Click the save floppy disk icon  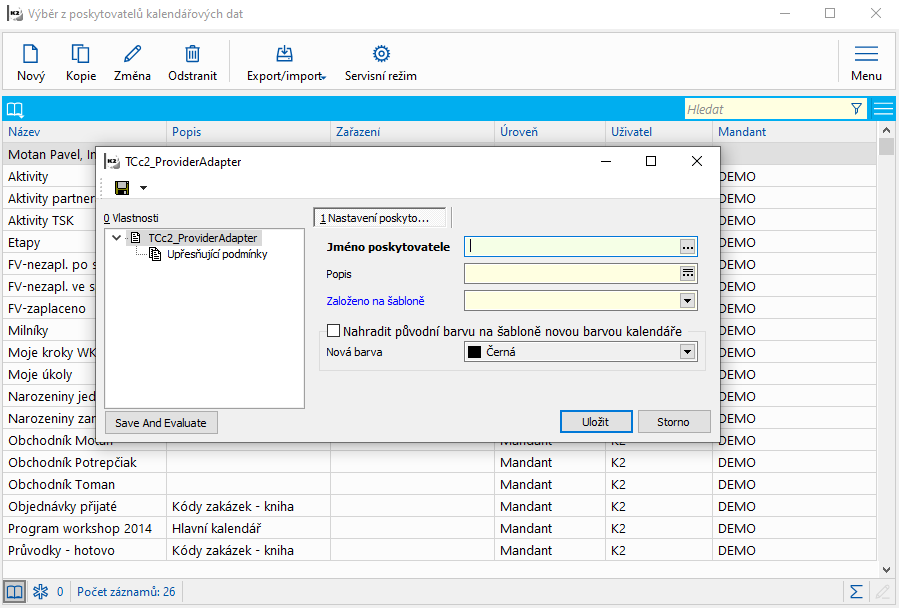click(x=122, y=188)
